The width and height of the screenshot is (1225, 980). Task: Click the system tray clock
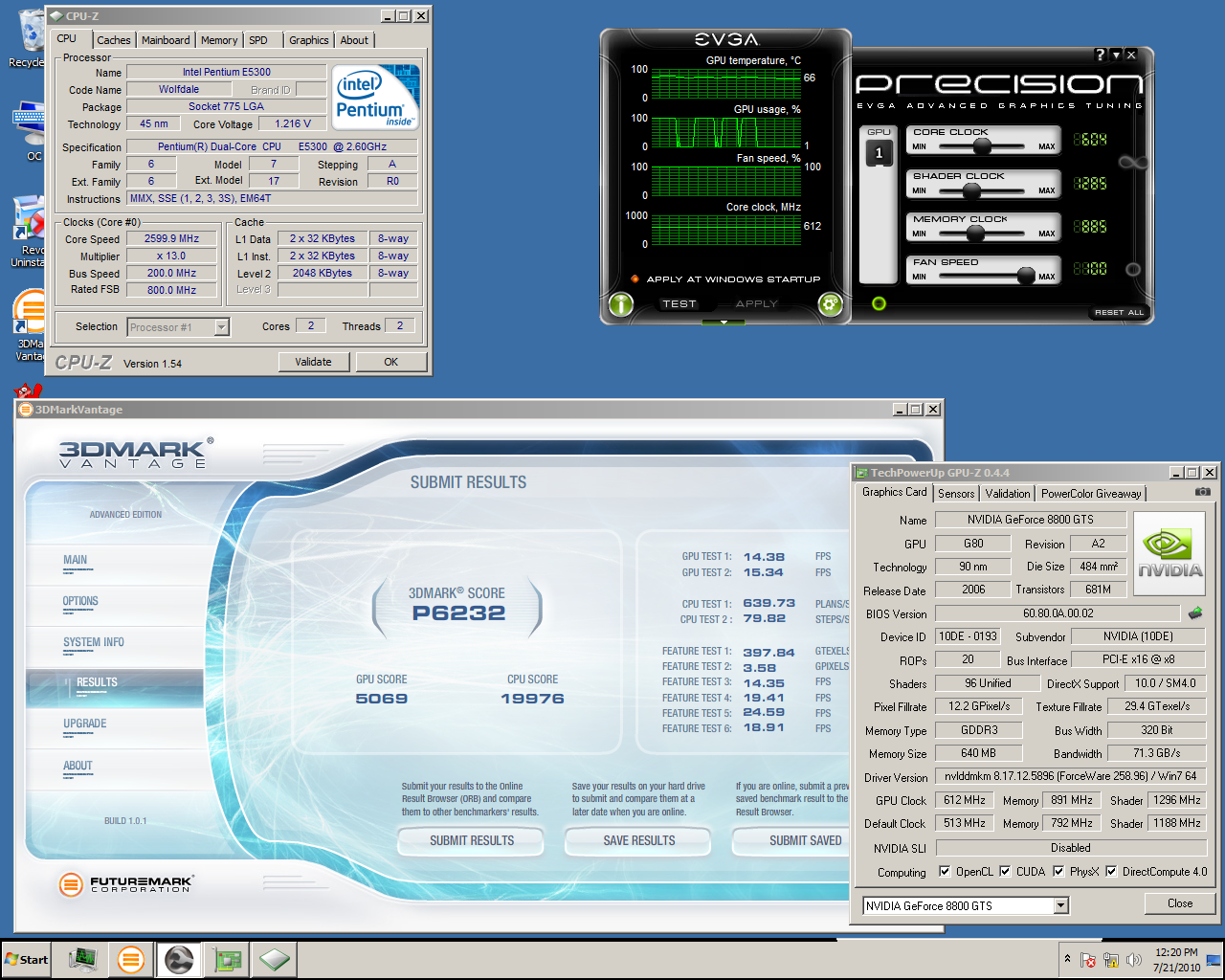pyautogui.click(x=1176, y=960)
